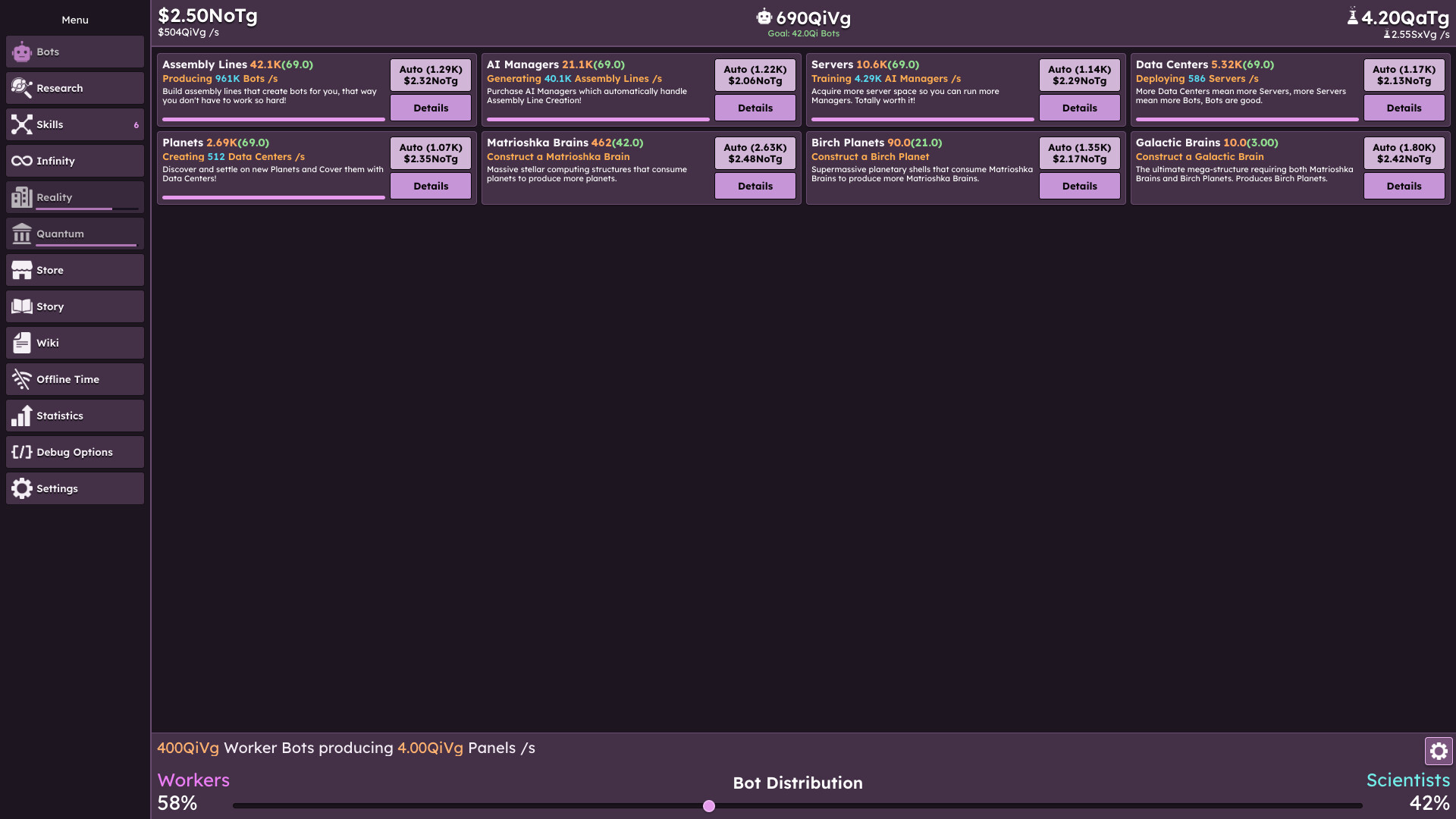This screenshot has height=819, width=1456.
Task: Click the Bot Distribution slider handle
Action: click(x=709, y=806)
